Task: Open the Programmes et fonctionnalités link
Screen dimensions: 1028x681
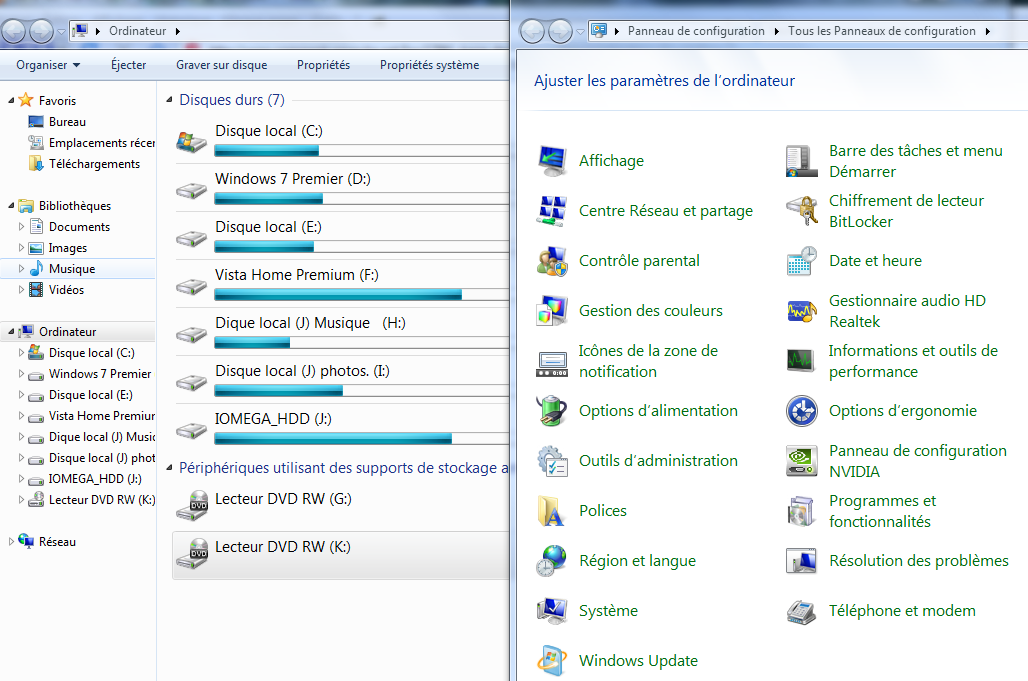Action: (882, 511)
